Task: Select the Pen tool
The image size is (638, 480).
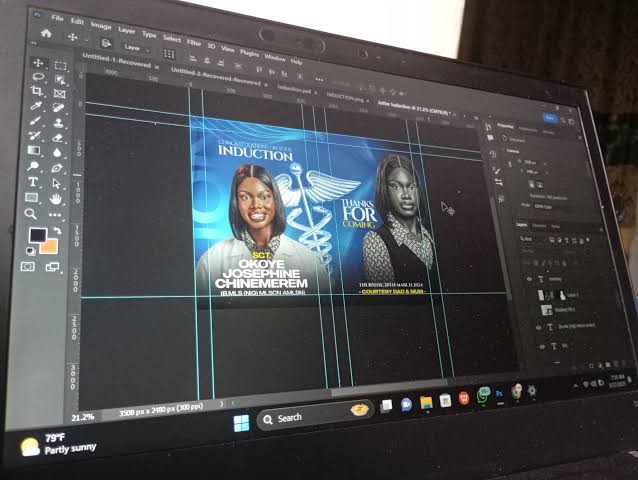Action: pos(57,168)
